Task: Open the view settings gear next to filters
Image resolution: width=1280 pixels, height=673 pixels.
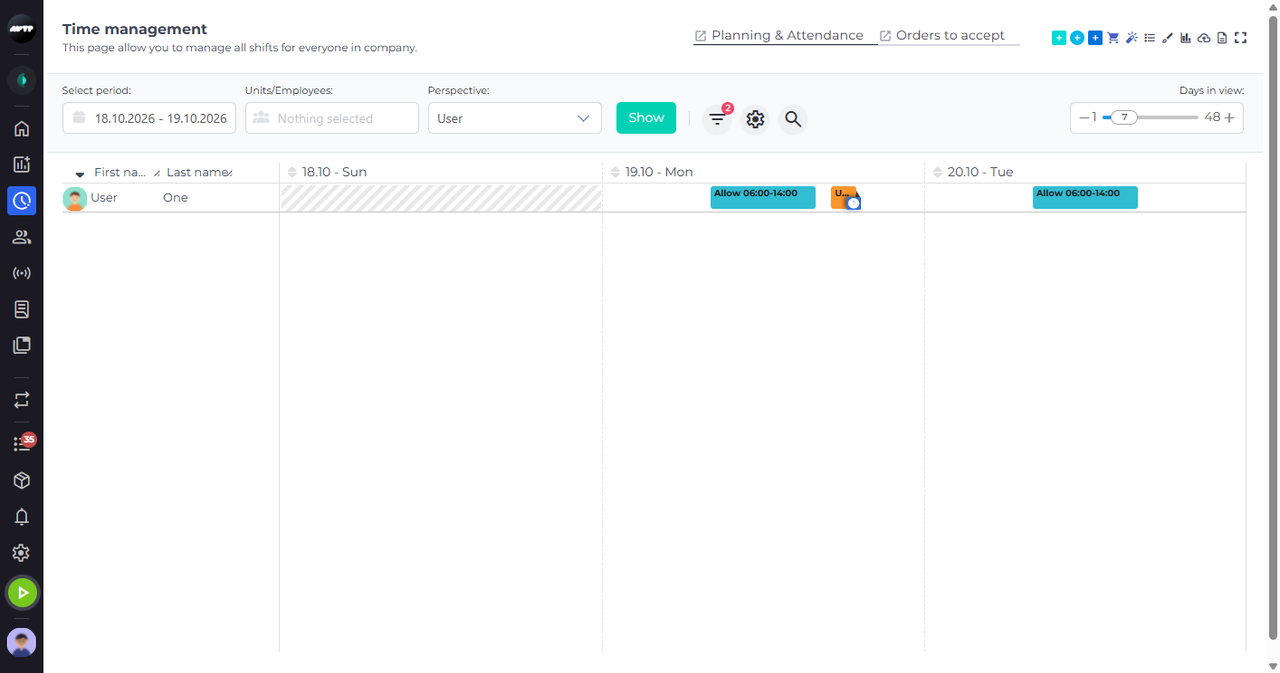Action: pyautogui.click(x=755, y=119)
